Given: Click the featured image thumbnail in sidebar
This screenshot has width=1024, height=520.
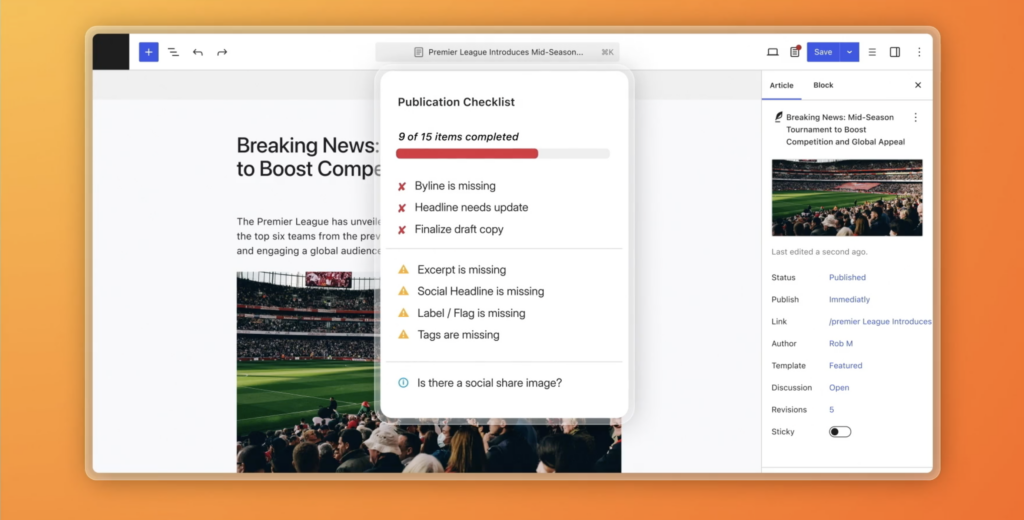Looking at the screenshot, I should 846,197.
